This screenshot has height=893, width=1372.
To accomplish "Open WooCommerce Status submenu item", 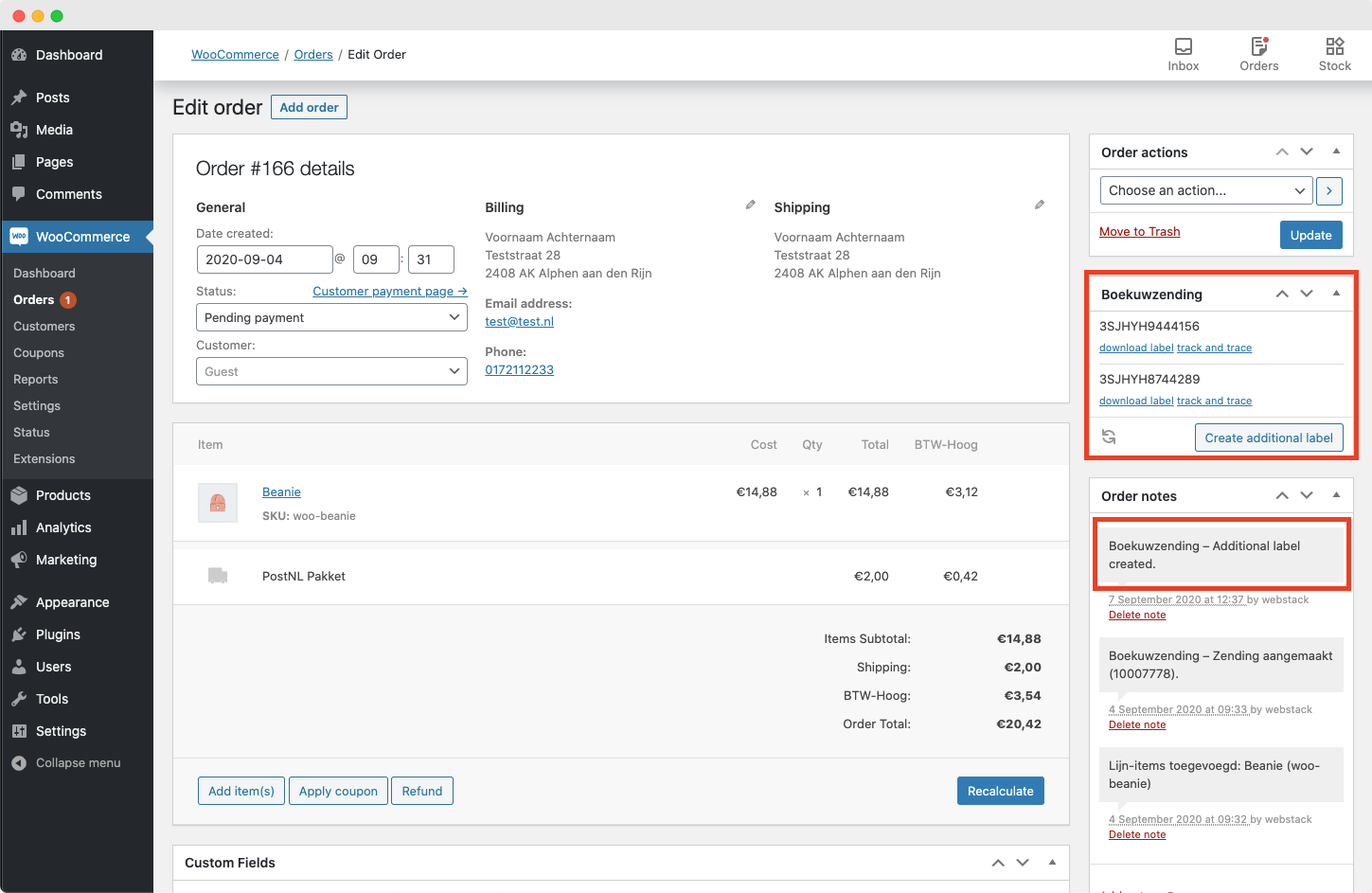I will pyautogui.click(x=31, y=432).
